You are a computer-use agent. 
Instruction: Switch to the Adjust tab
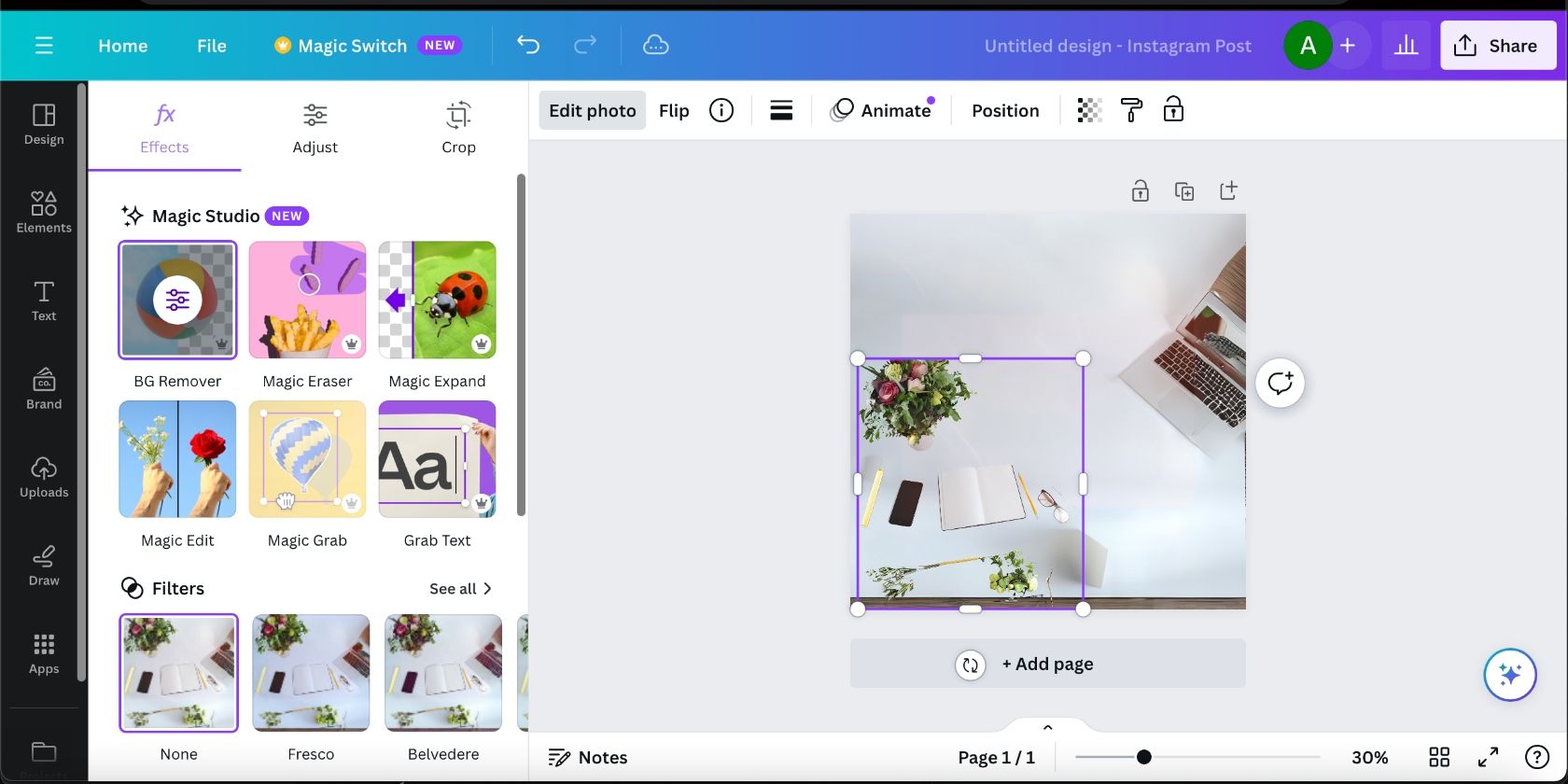[315, 128]
